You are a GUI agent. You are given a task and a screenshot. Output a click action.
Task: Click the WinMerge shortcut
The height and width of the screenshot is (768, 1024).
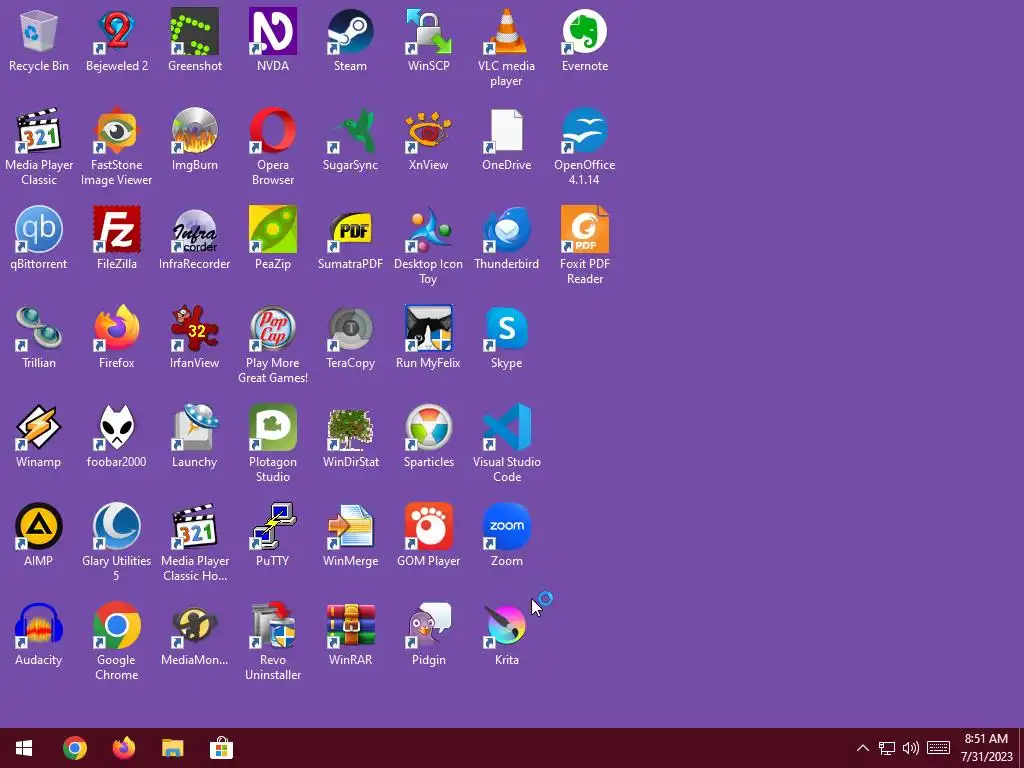[x=350, y=526]
